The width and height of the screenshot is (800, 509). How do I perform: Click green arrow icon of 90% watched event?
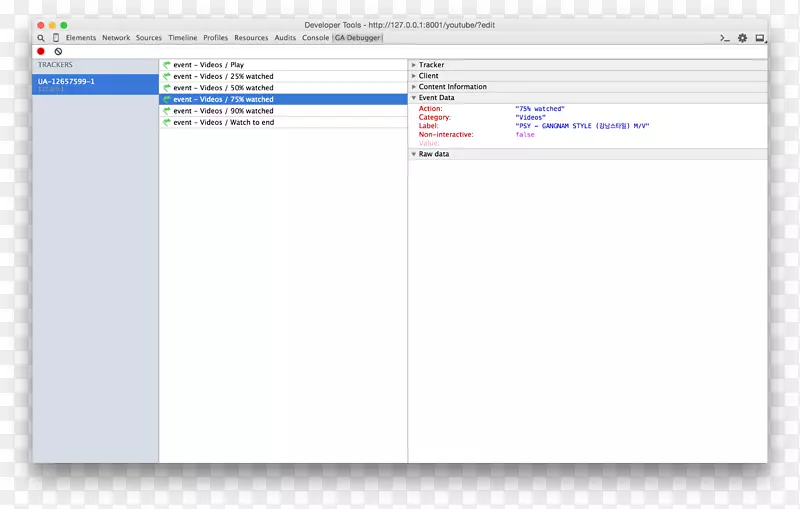coord(167,111)
